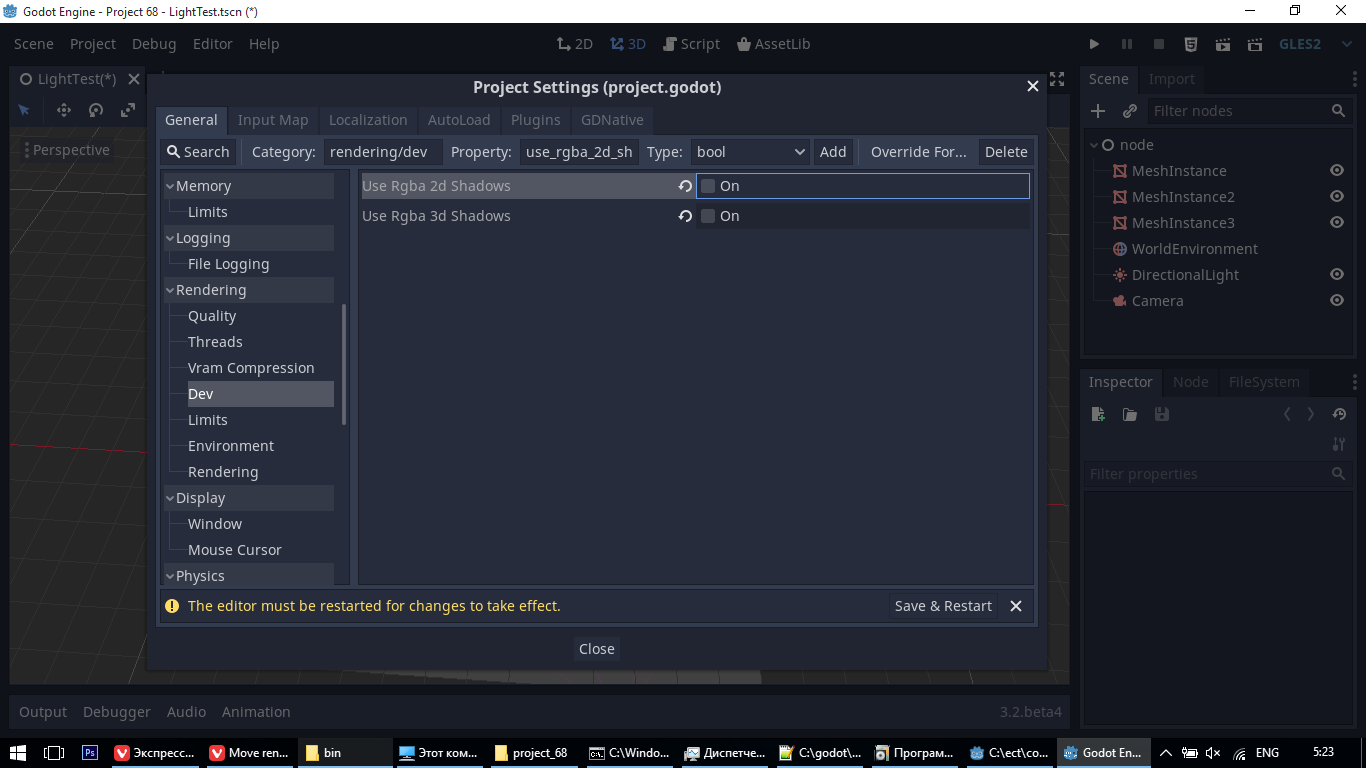Image resolution: width=1366 pixels, height=768 pixels.
Task: Click Save & Restart
Action: [942, 605]
